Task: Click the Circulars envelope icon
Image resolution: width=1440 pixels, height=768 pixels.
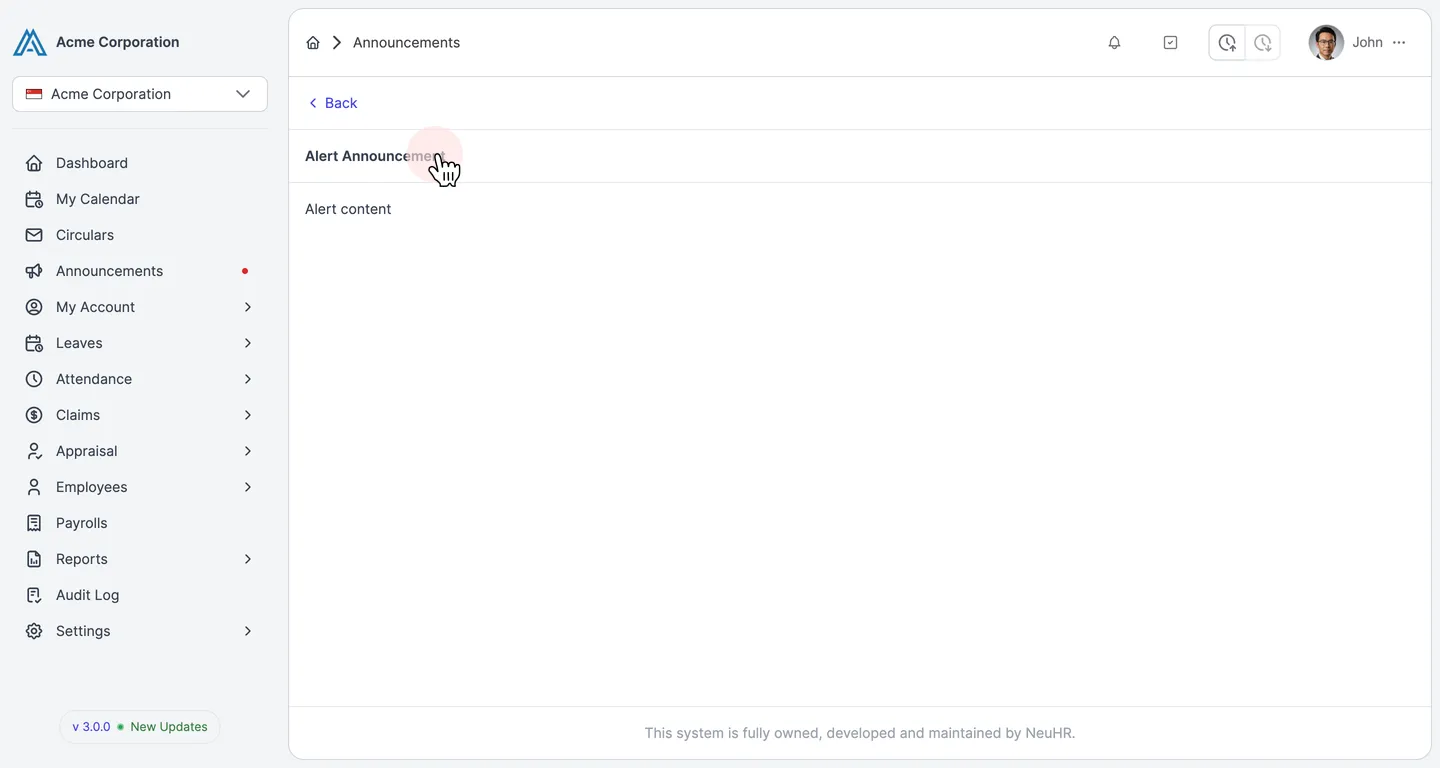Action: (34, 235)
